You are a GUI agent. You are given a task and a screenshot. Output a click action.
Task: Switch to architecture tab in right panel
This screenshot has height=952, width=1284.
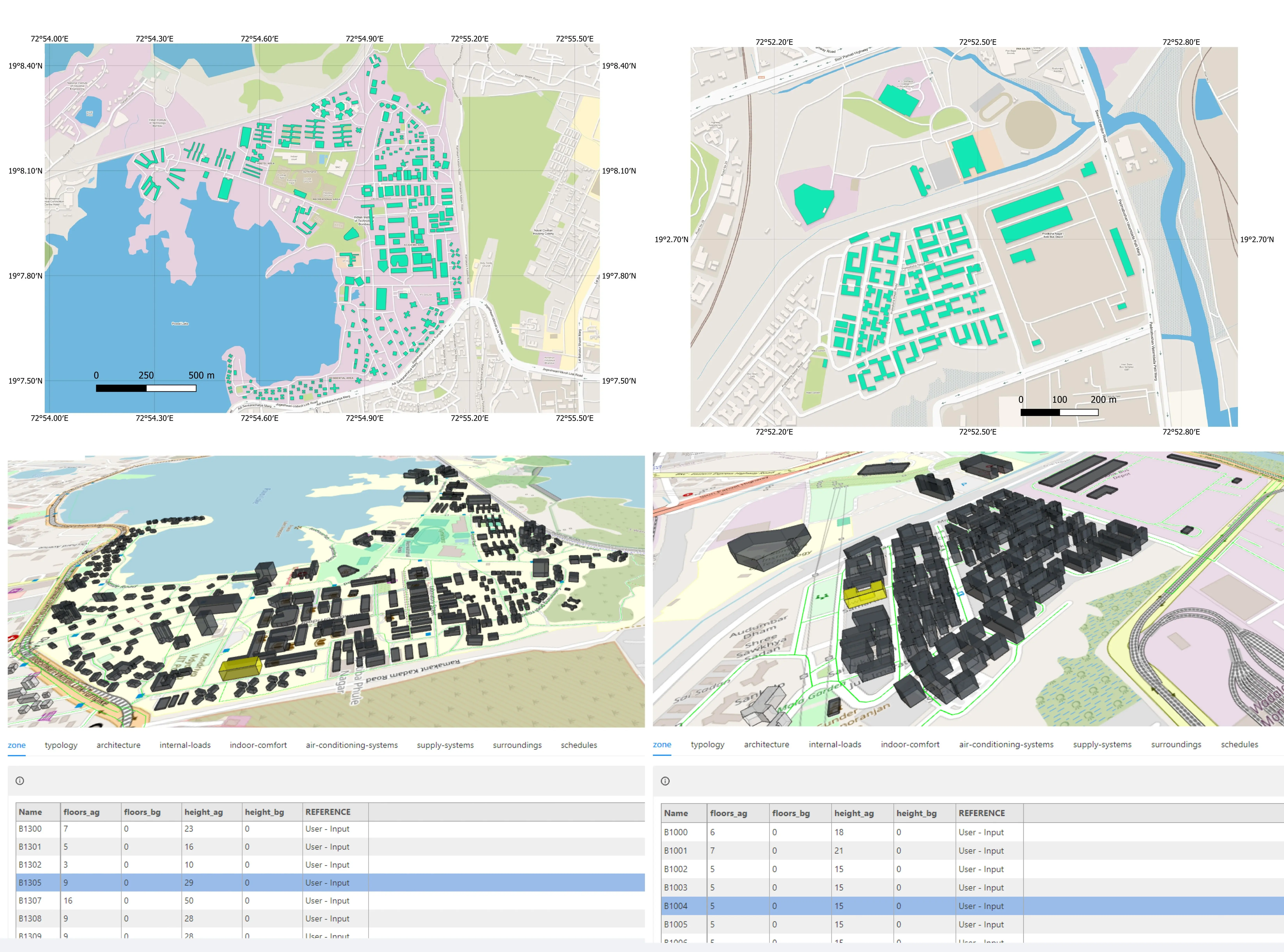pyautogui.click(x=766, y=745)
